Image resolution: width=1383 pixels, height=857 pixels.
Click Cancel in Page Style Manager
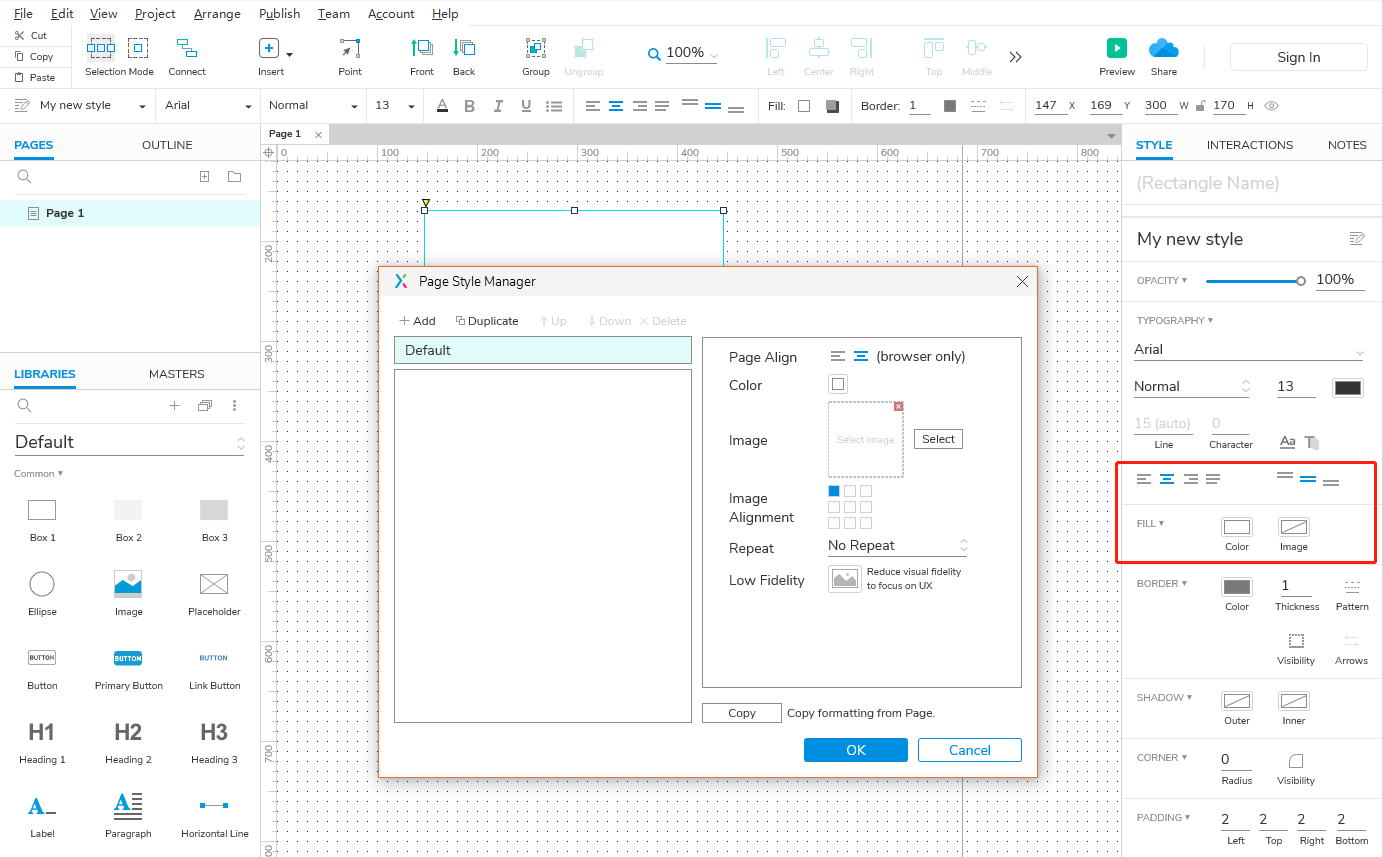click(970, 750)
